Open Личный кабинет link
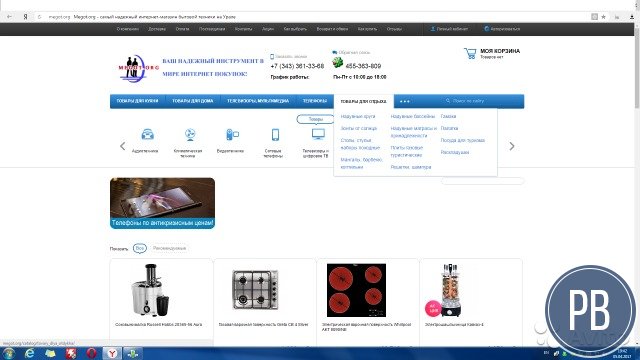Image resolution: width=640 pixels, height=360 pixels. tap(452, 29)
